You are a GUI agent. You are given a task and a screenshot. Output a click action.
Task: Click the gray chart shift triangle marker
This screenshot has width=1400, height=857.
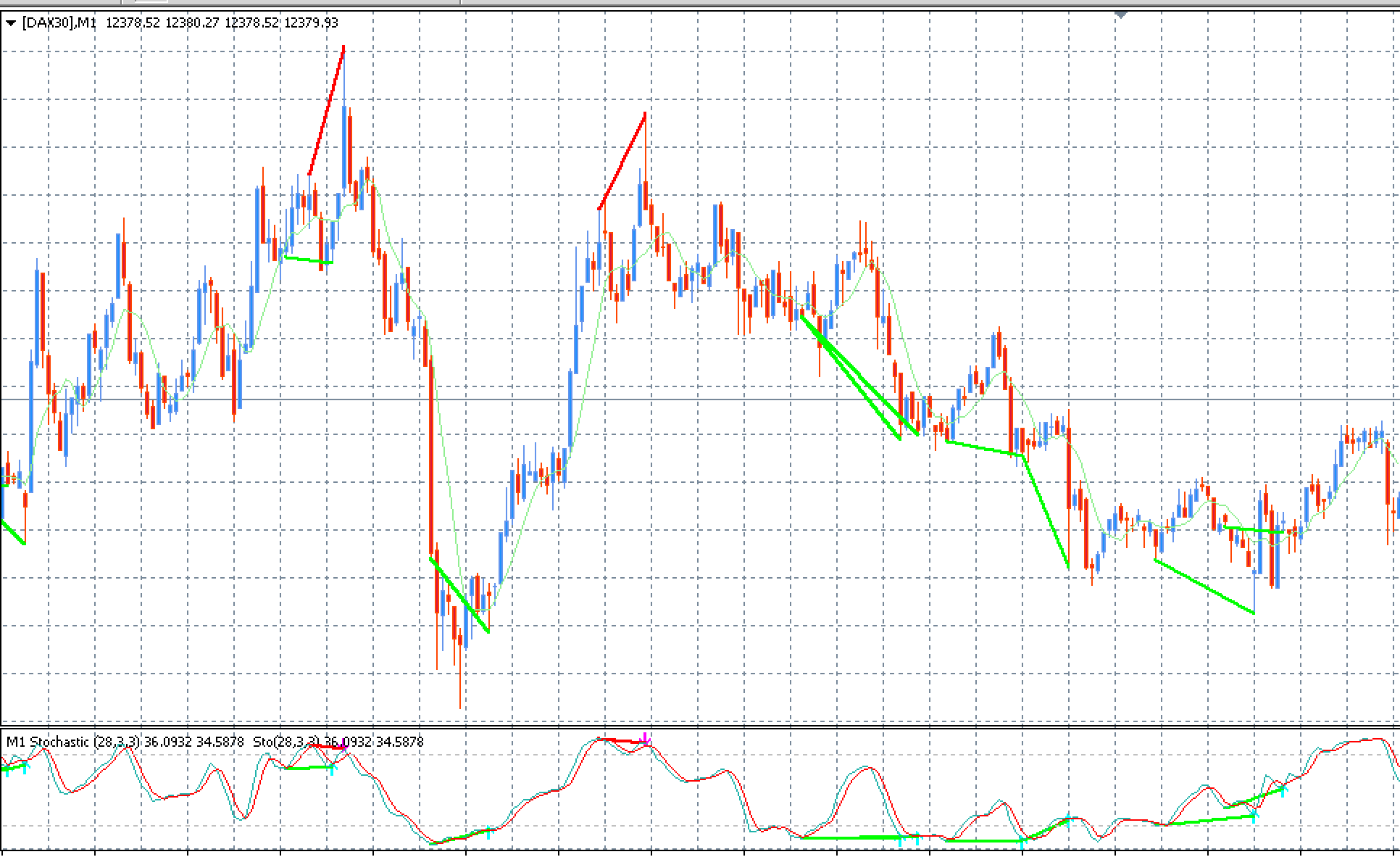(x=1121, y=14)
